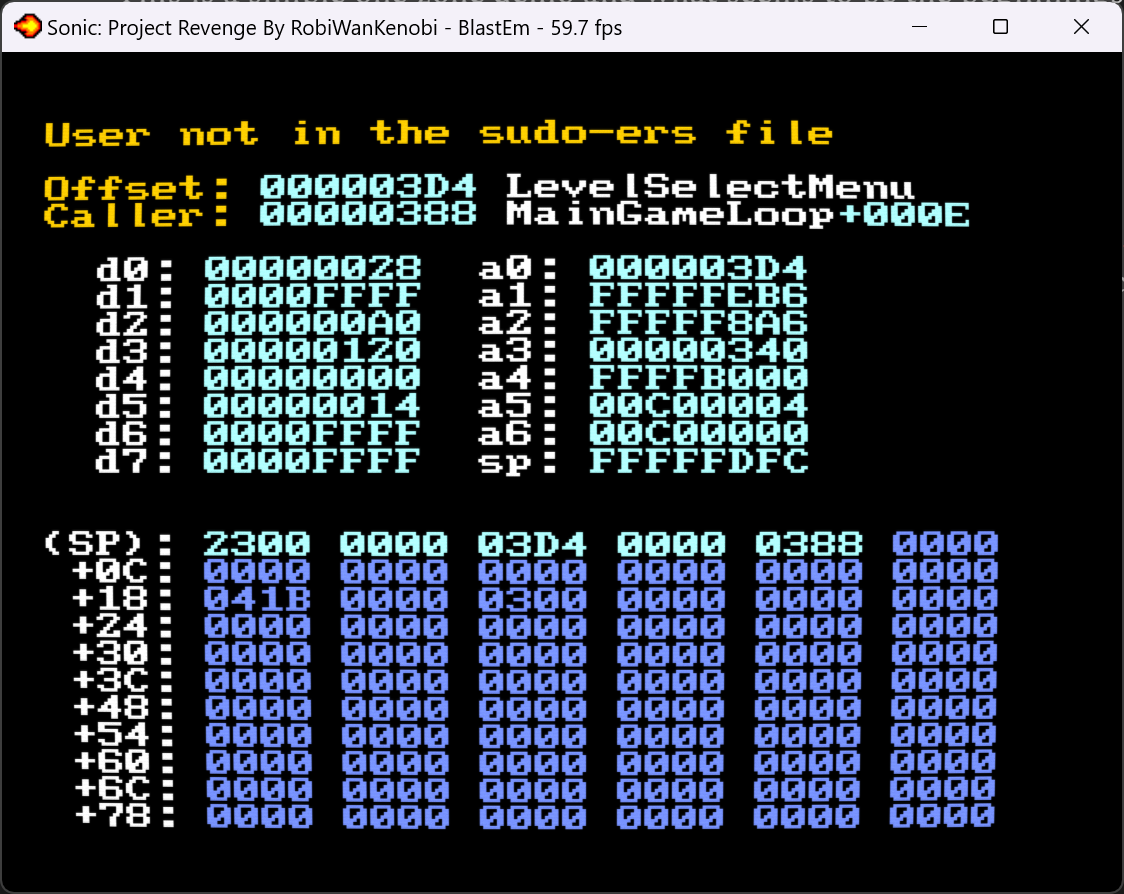Click the MainGameLoop caller symbol

670,214
